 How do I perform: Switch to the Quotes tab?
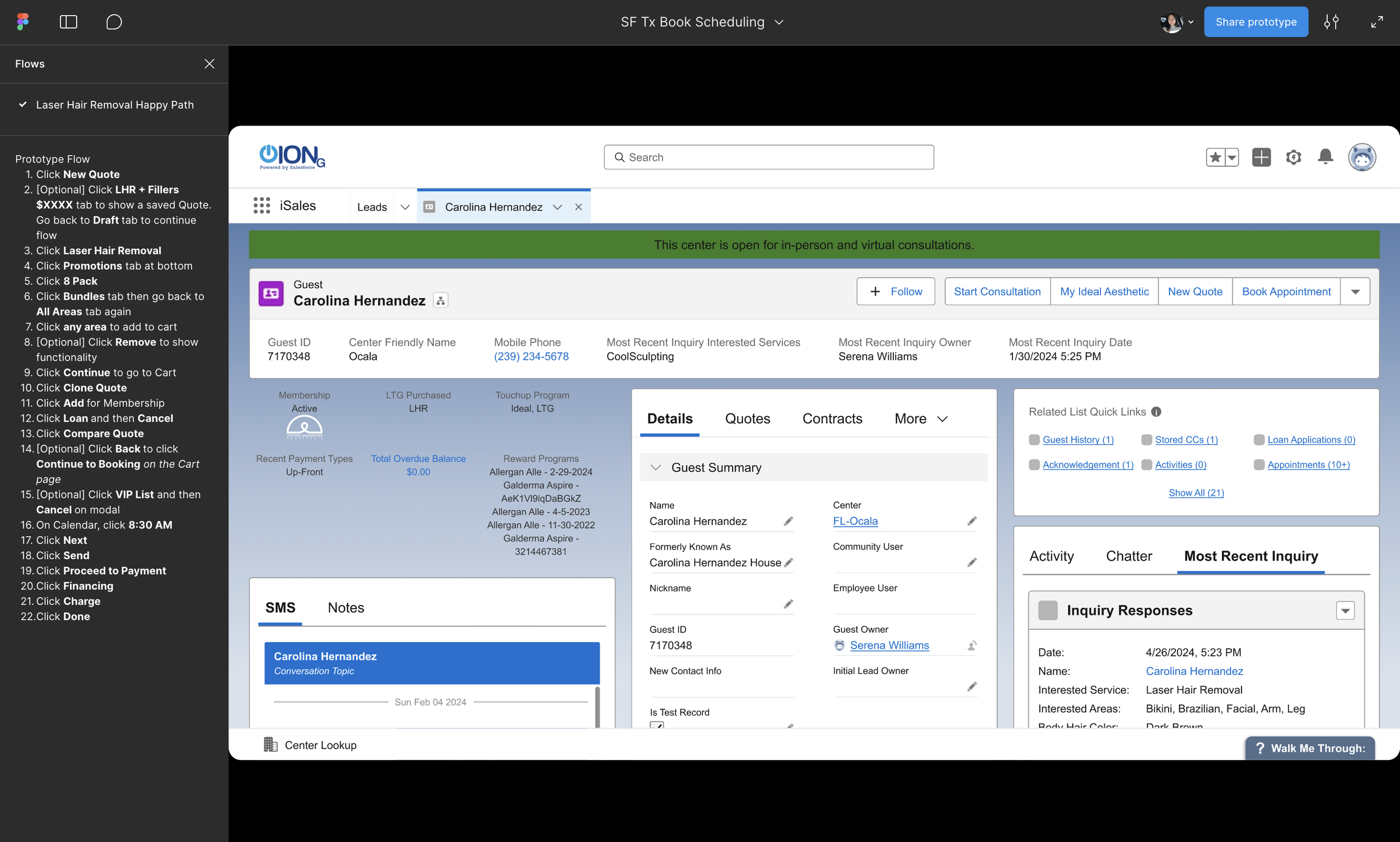748,418
